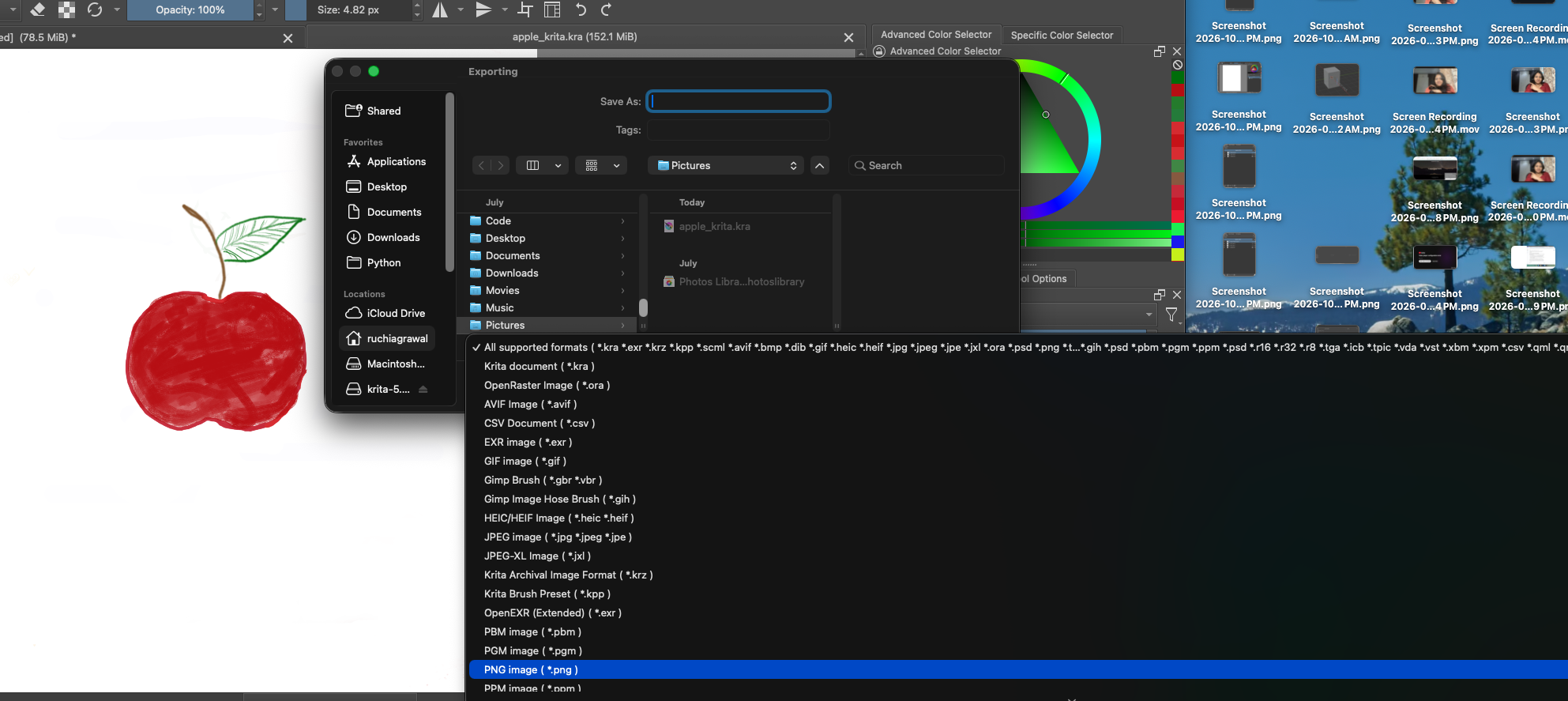Click the vertical mirror tool icon
Image resolution: width=1568 pixels, height=701 pixels.
[483, 9]
